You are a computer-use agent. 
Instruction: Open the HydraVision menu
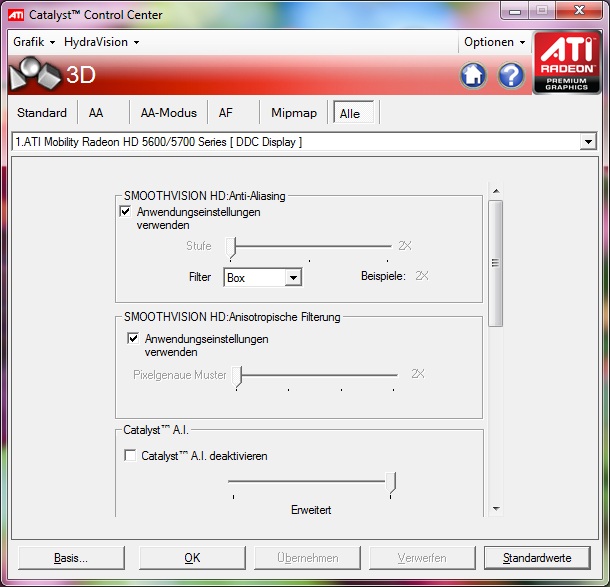(102, 42)
